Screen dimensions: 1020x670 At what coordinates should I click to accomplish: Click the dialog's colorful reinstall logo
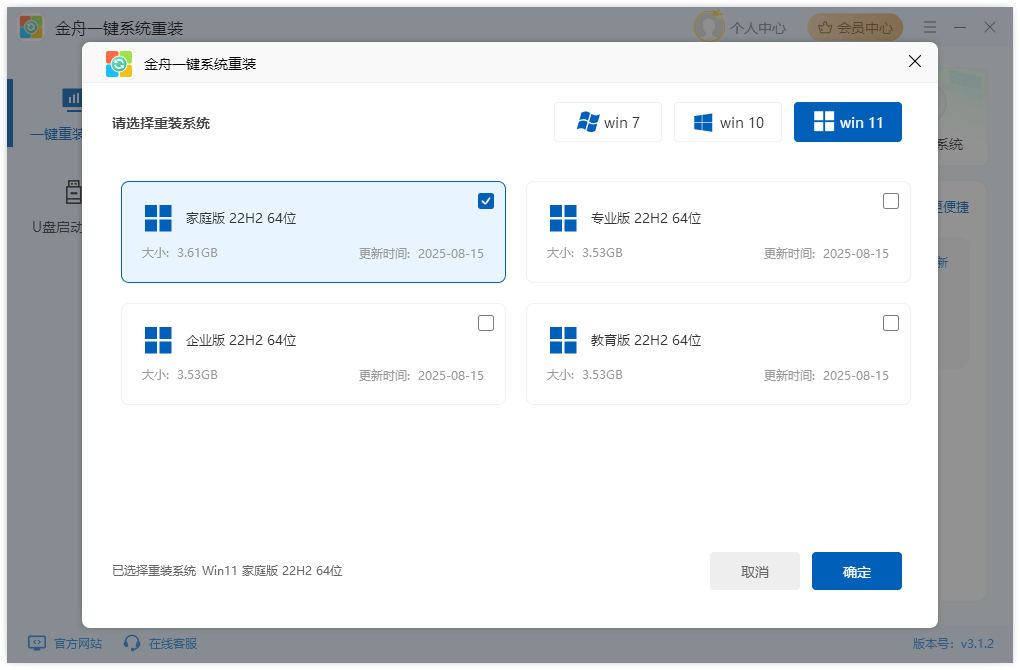tap(119, 64)
